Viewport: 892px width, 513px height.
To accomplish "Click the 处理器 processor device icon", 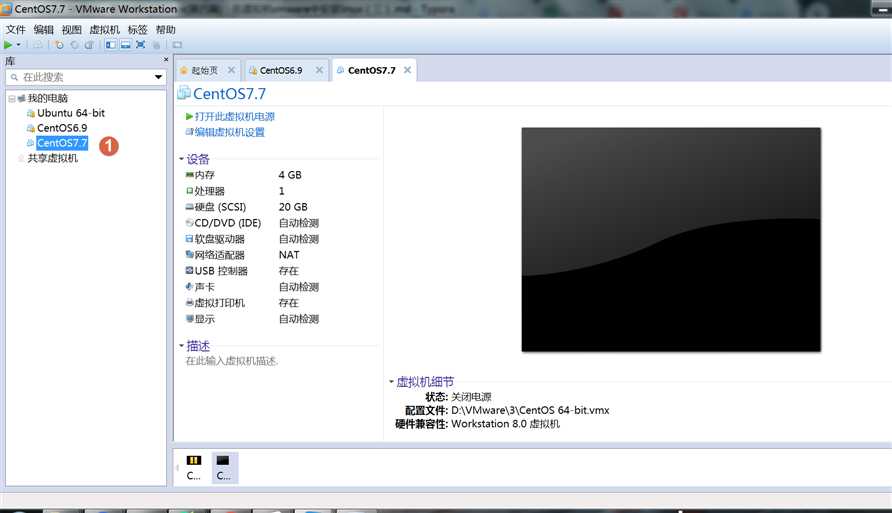I will [x=189, y=191].
